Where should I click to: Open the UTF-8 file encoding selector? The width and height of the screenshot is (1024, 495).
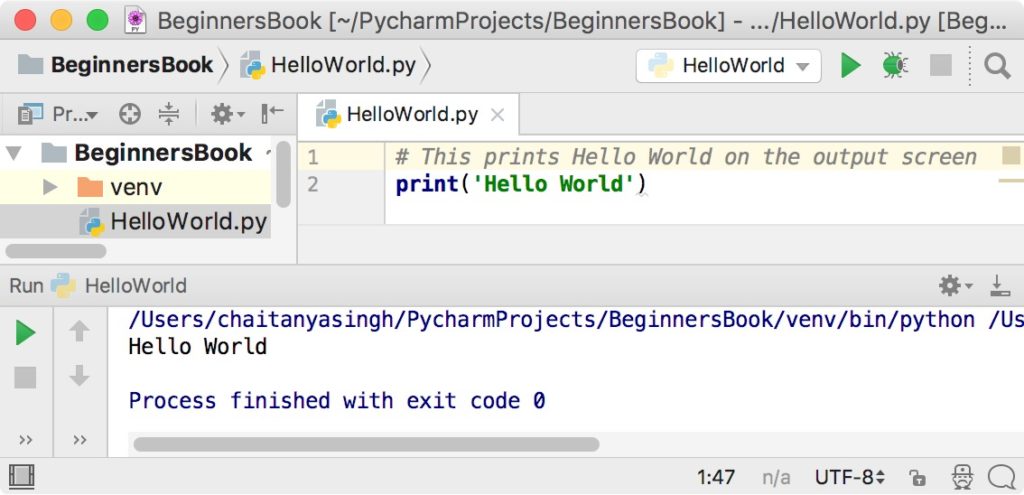pos(850,477)
